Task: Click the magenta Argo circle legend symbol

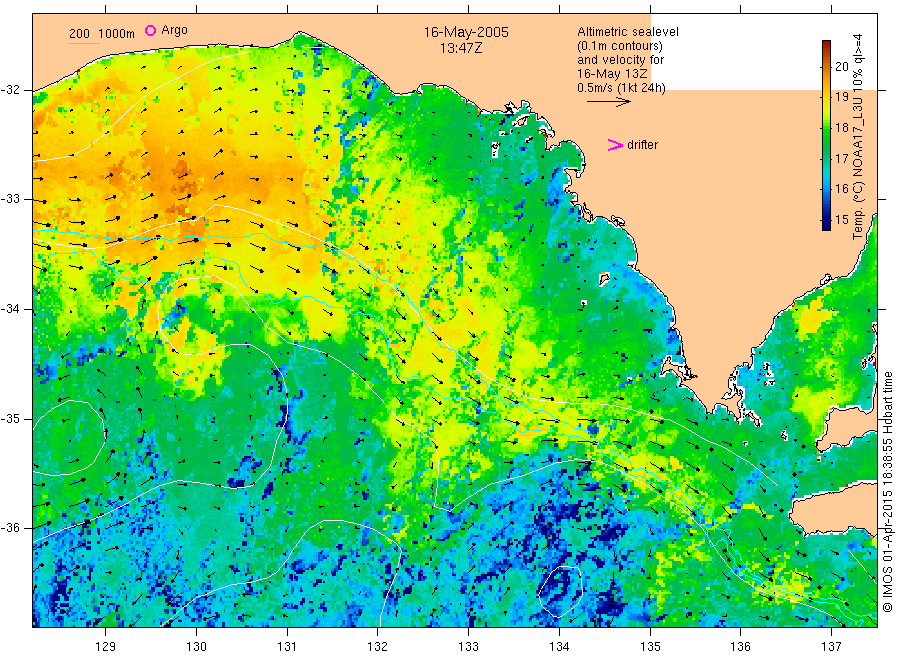Action: pyautogui.click(x=150, y=30)
